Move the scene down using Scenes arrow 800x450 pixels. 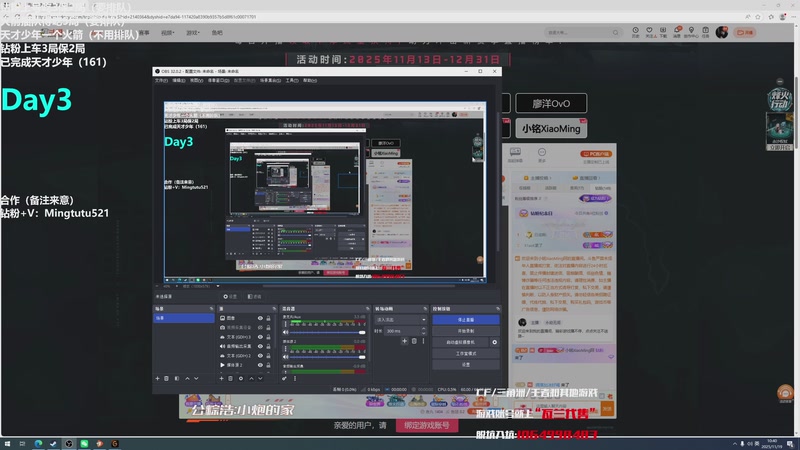tap(196, 379)
